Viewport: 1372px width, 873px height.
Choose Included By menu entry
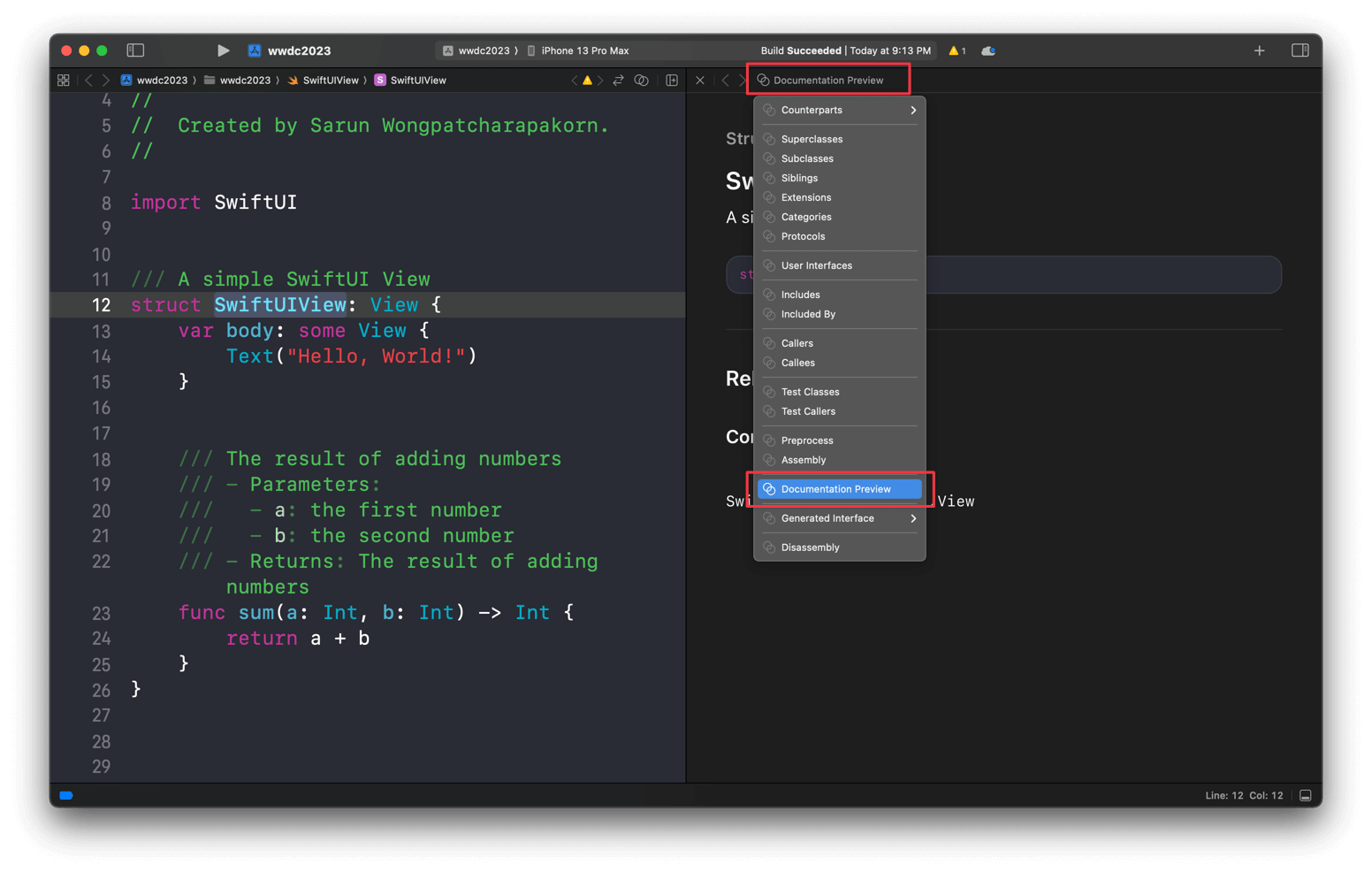(840, 314)
